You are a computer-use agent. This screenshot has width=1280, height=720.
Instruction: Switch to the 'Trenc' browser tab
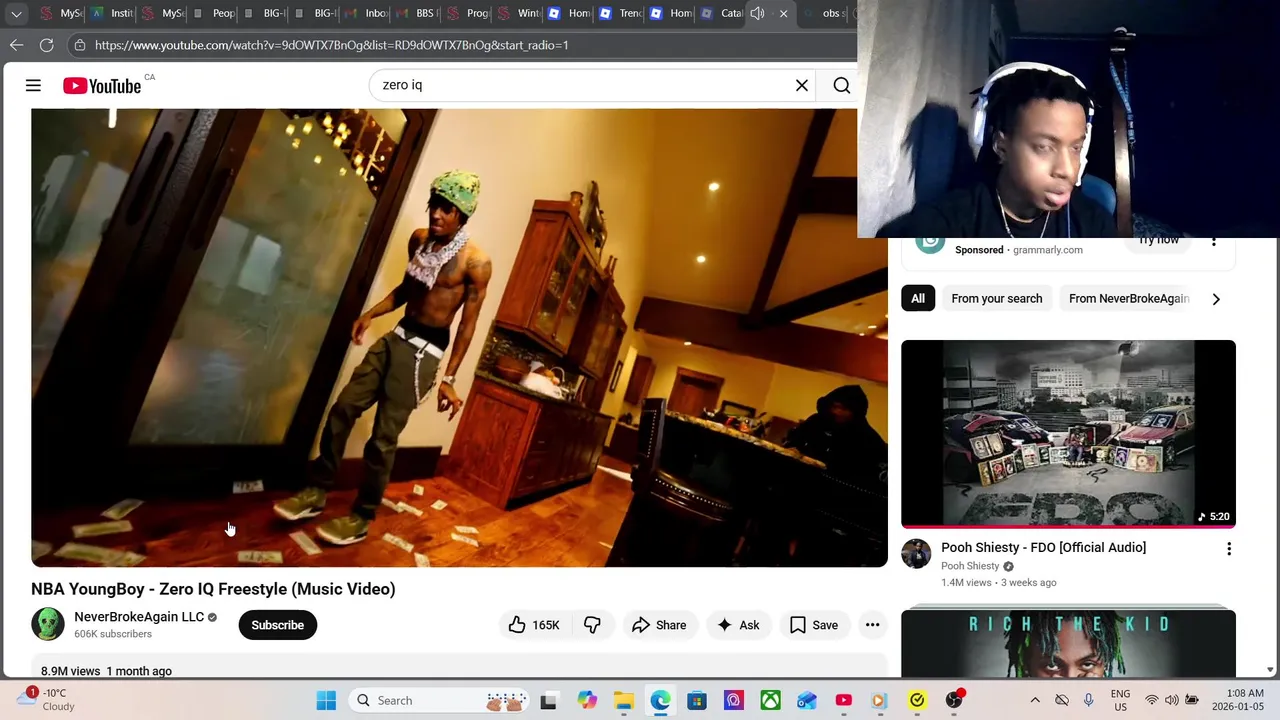point(619,13)
